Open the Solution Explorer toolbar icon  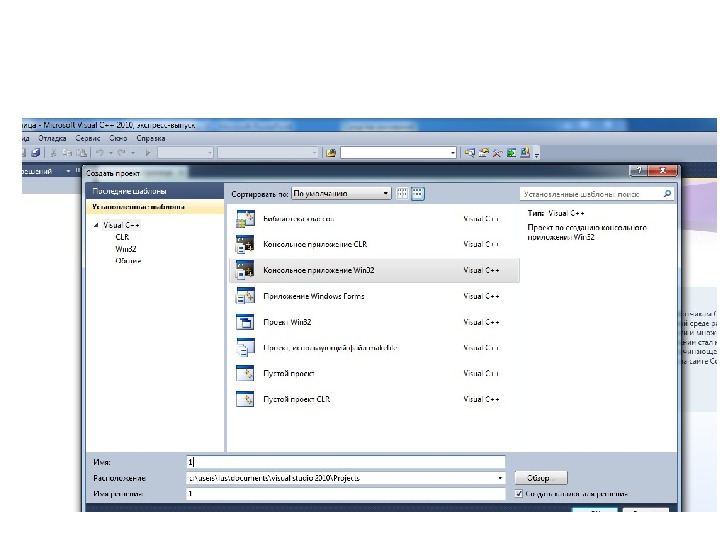[469, 153]
